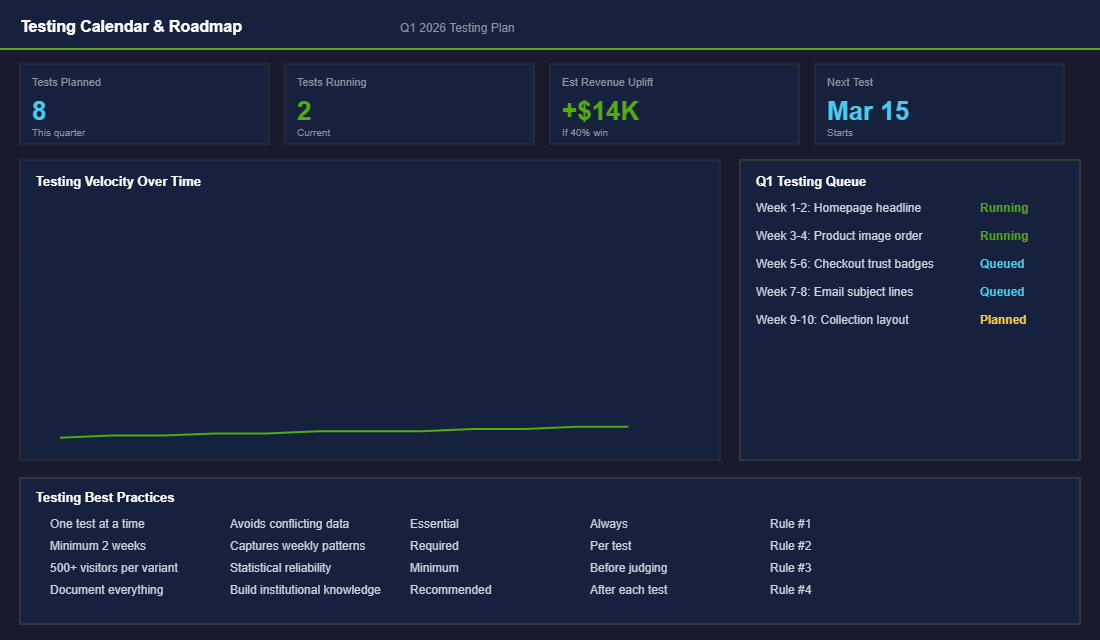The image size is (1100, 640).
Task: Select the 500+ visitors per variant entry
Action: pyautogui.click(x=113, y=567)
